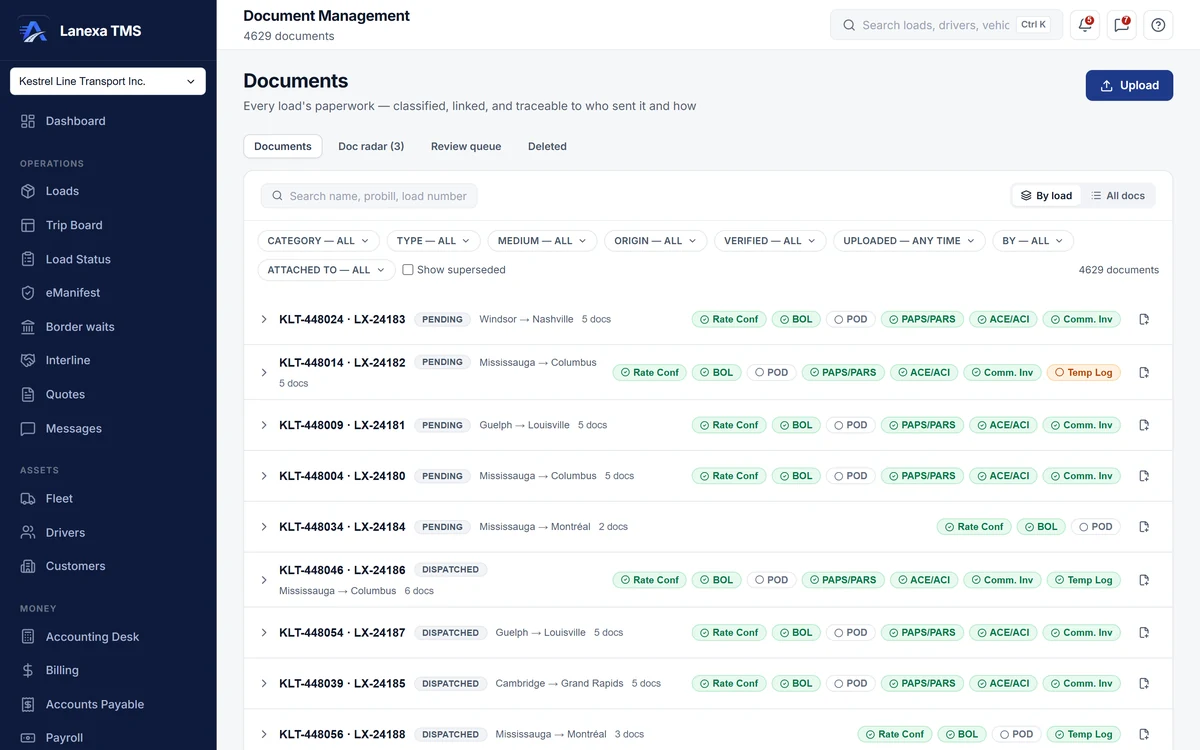Click the Accounts Payable sidebar icon
The height and width of the screenshot is (750, 1200).
click(x=28, y=704)
